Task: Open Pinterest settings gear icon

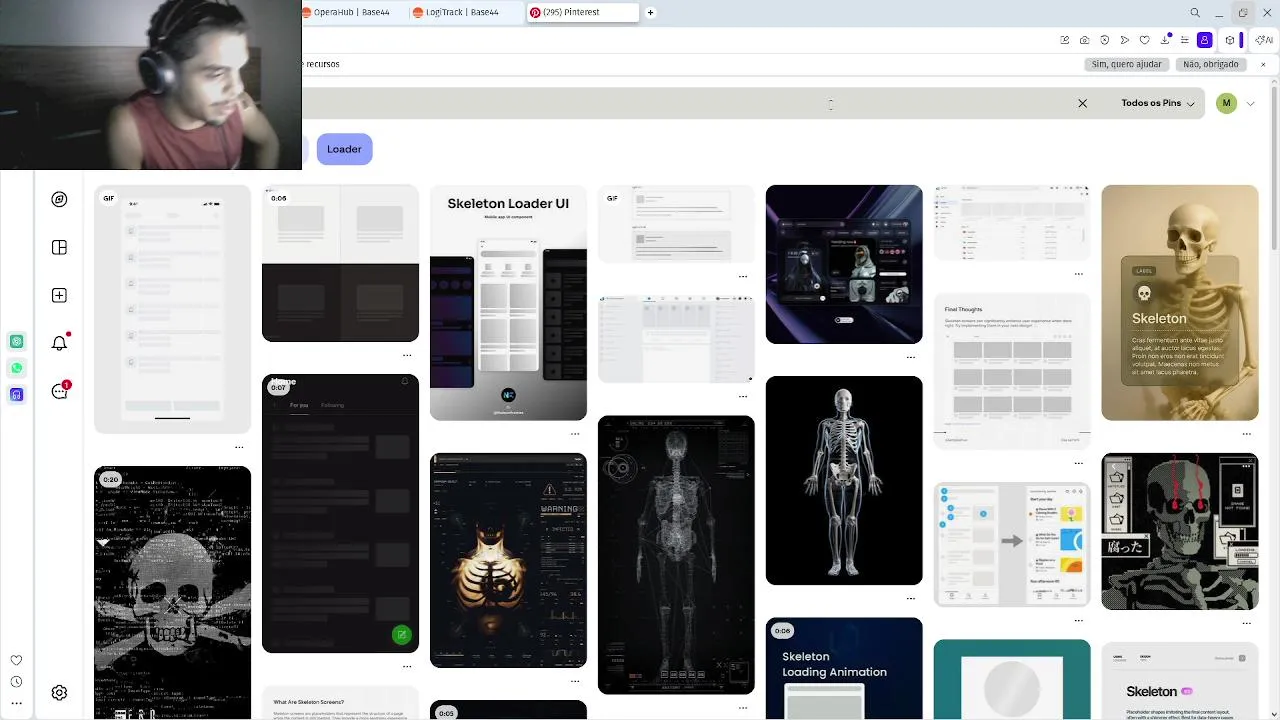Action: (x=59, y=692)
